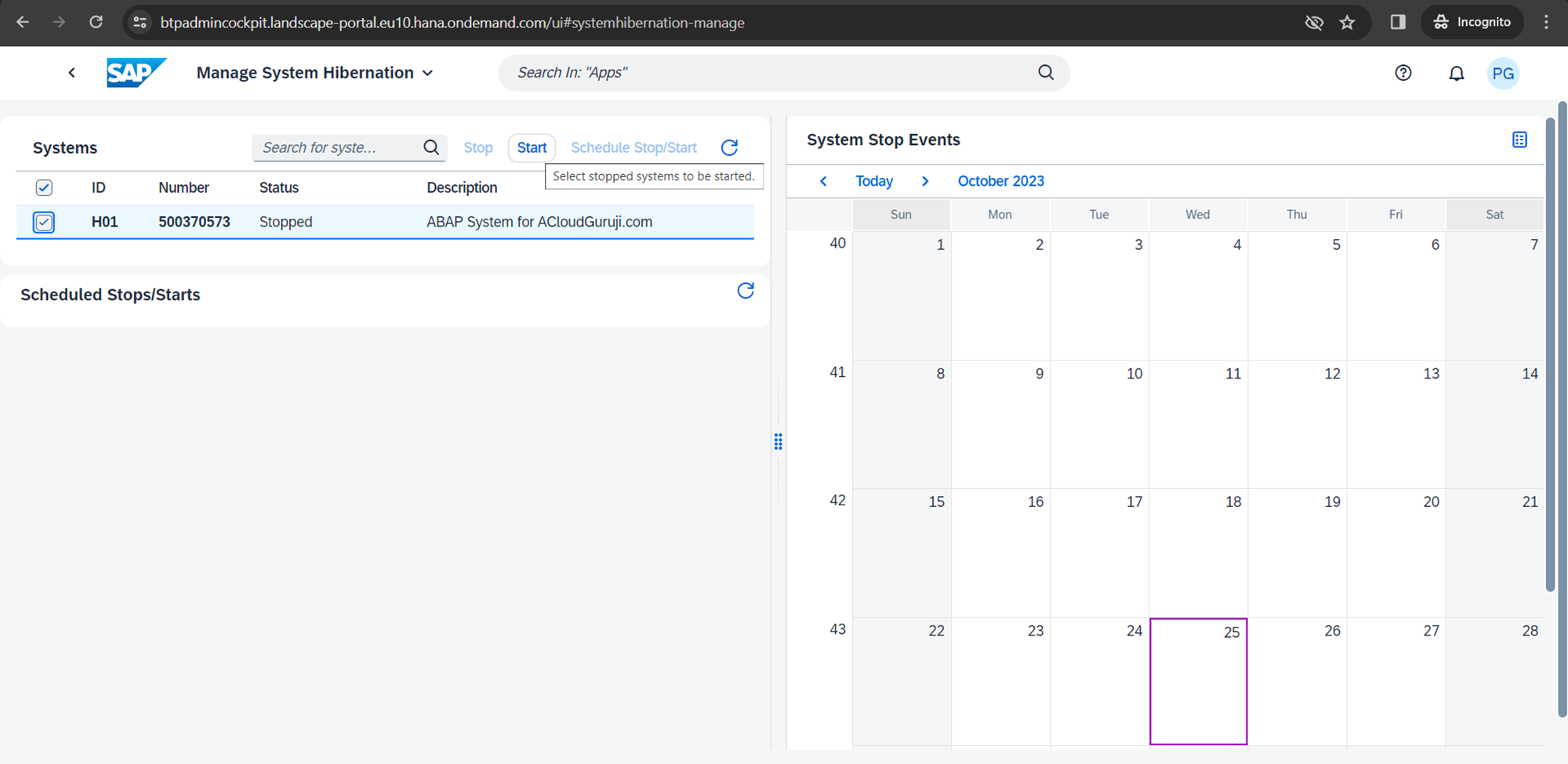
Task: Go to the previous month in calendar
Action: coord(823,181)
